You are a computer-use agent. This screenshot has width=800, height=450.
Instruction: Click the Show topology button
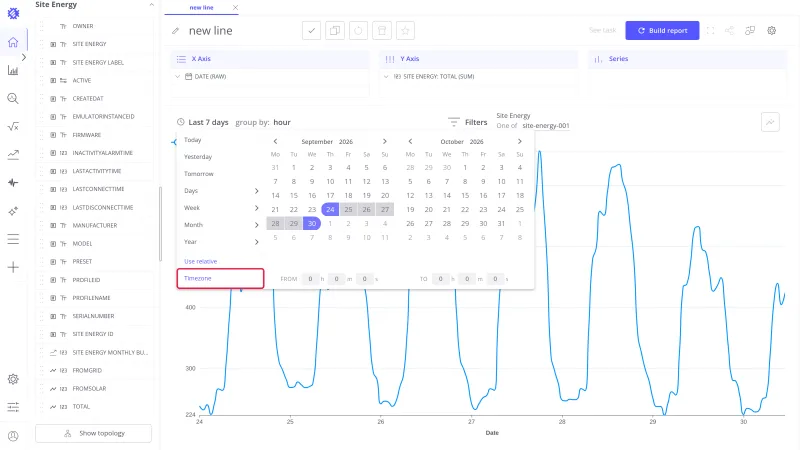pos(93,433)
